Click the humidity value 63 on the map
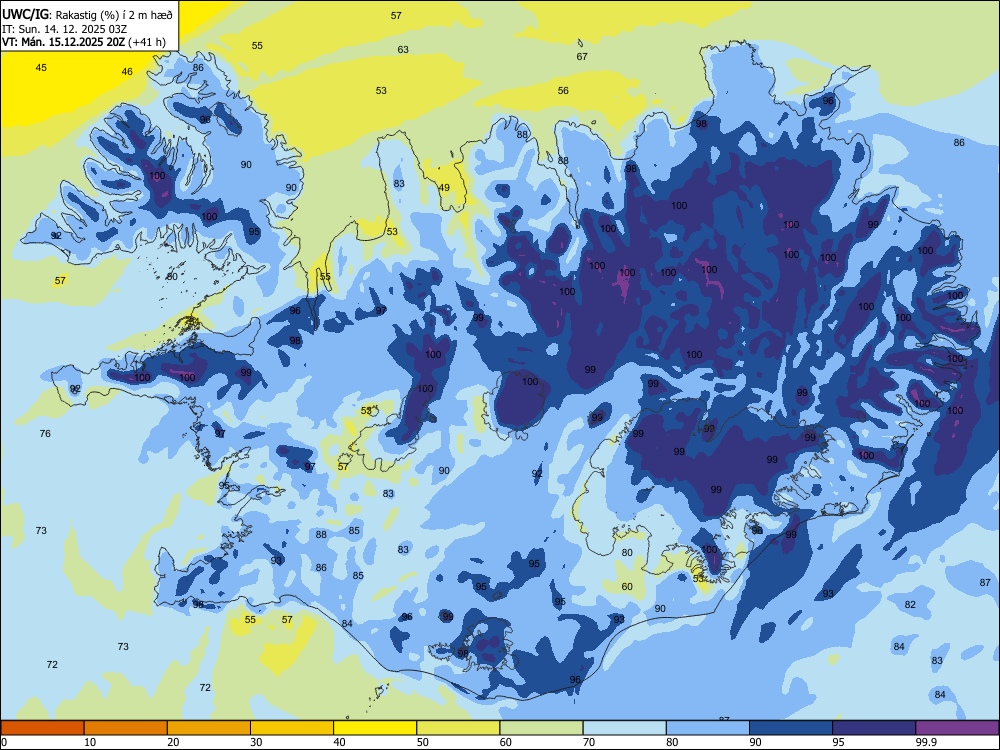This screenshot has height=750, width=1000. pos(403,49)
